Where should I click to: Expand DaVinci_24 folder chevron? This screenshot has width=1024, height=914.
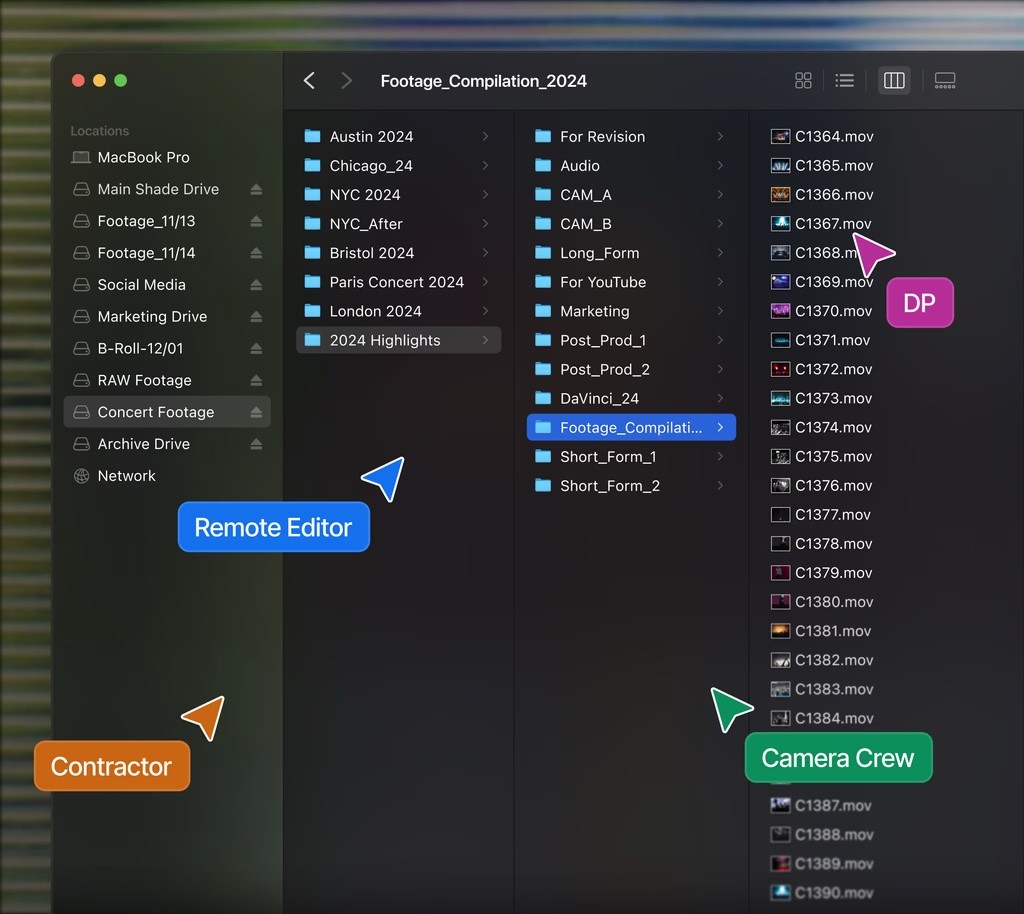(x=720, y=398)
